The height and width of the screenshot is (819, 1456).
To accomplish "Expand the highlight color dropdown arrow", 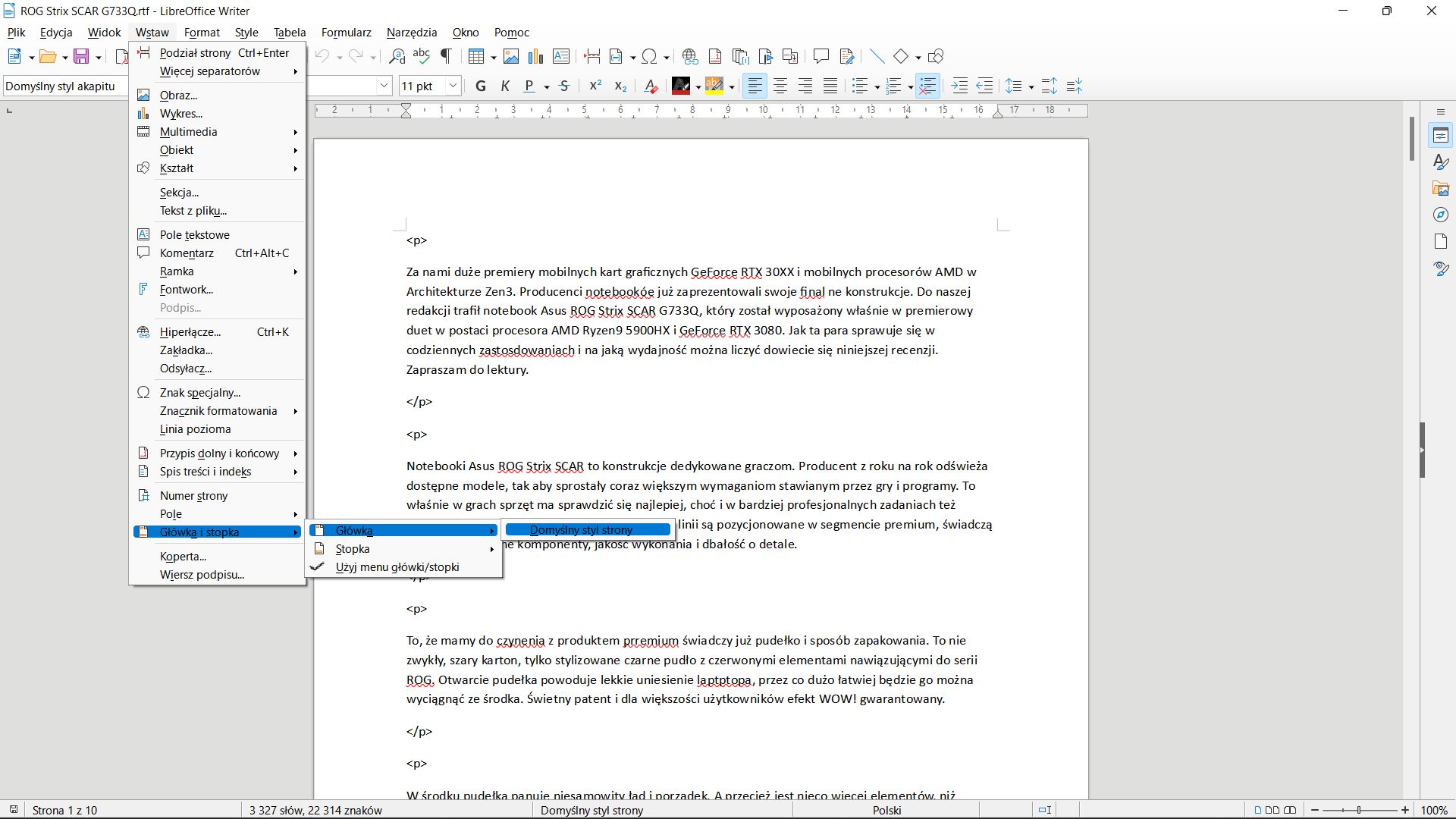I will [731, 86].
